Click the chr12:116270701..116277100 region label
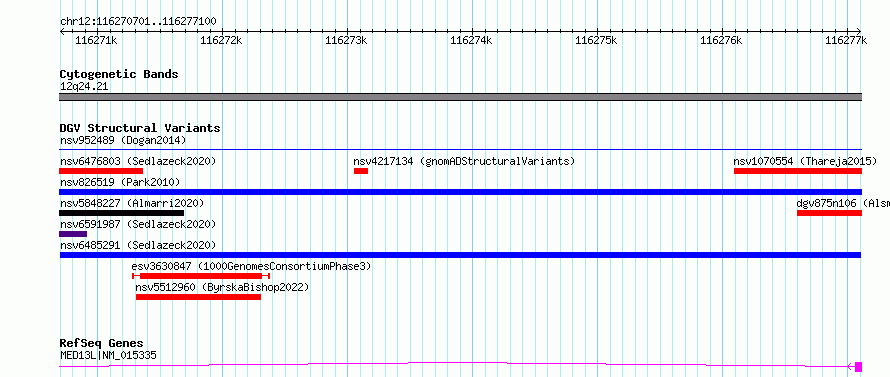The width and height of the screenshot is (890, 377). [138, 22]
